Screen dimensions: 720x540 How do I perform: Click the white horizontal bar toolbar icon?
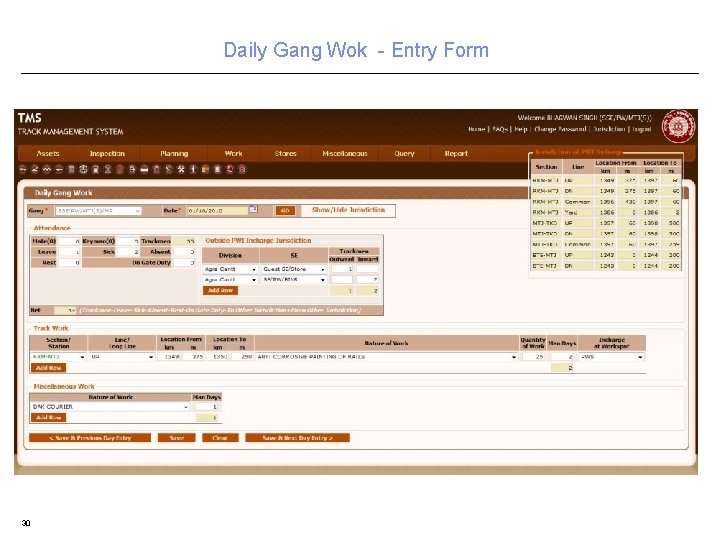click(144, 169)
